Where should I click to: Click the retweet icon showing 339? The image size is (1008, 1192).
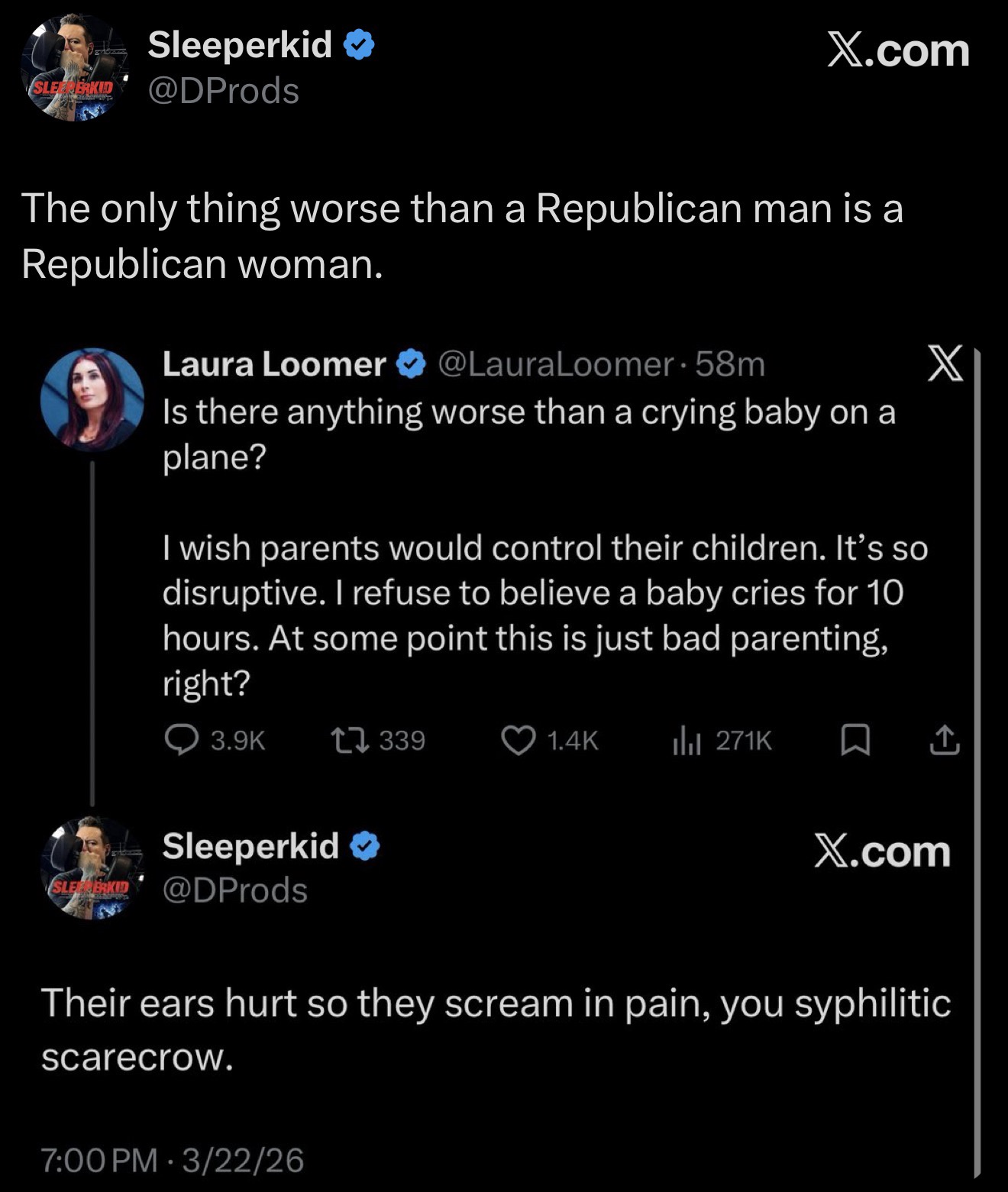pyautogui.click(x=350, y=740)
